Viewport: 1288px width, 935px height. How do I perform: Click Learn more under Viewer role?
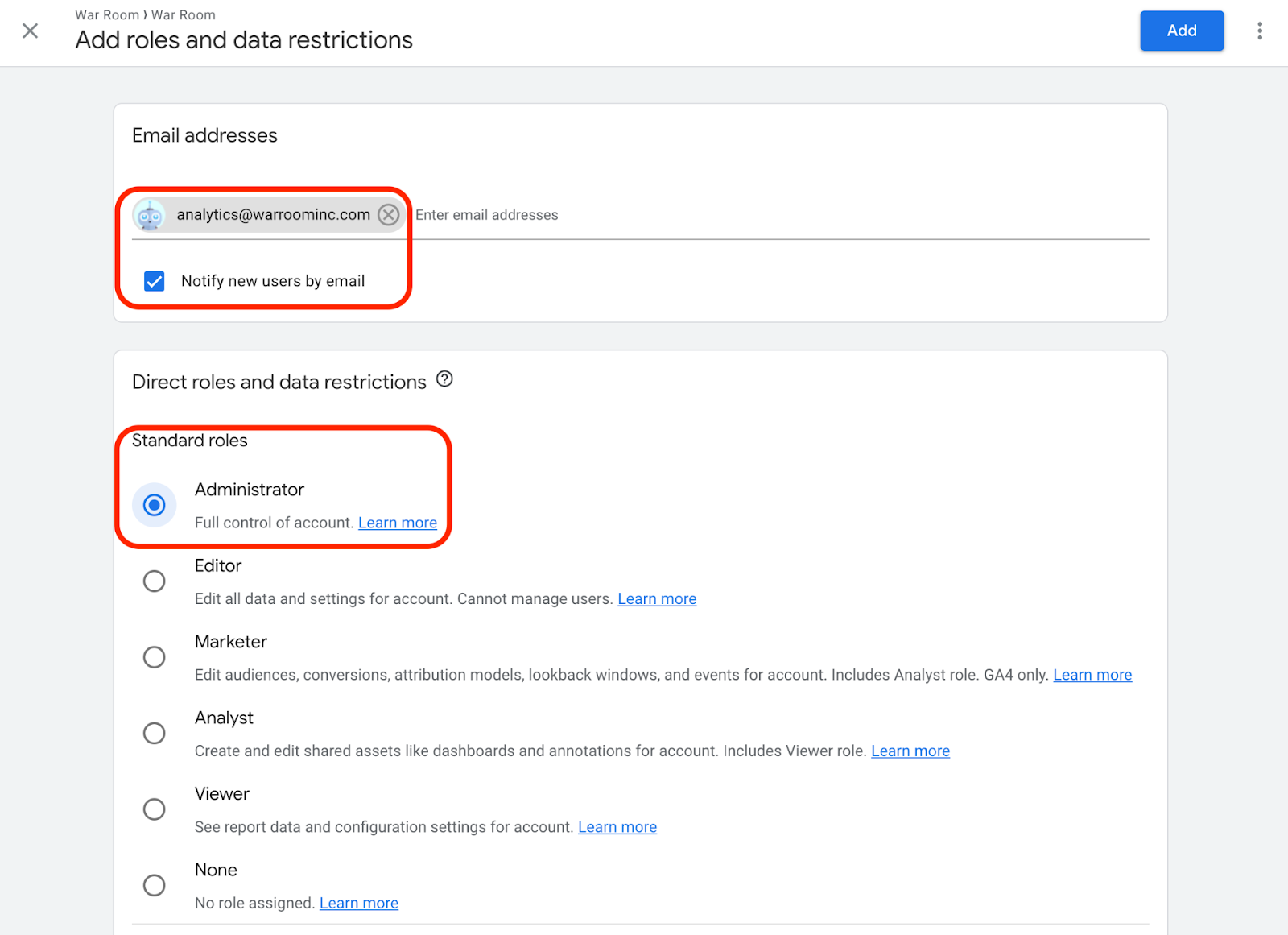tap(617, 827)
